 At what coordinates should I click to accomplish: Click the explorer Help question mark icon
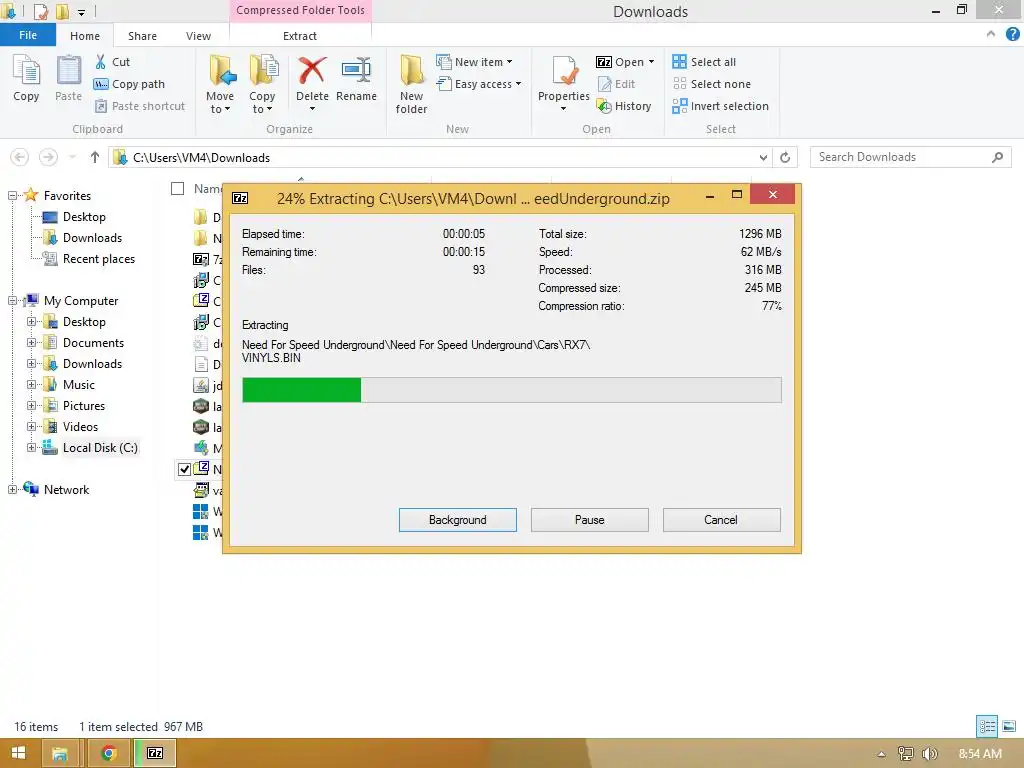tap(1012, 35)
